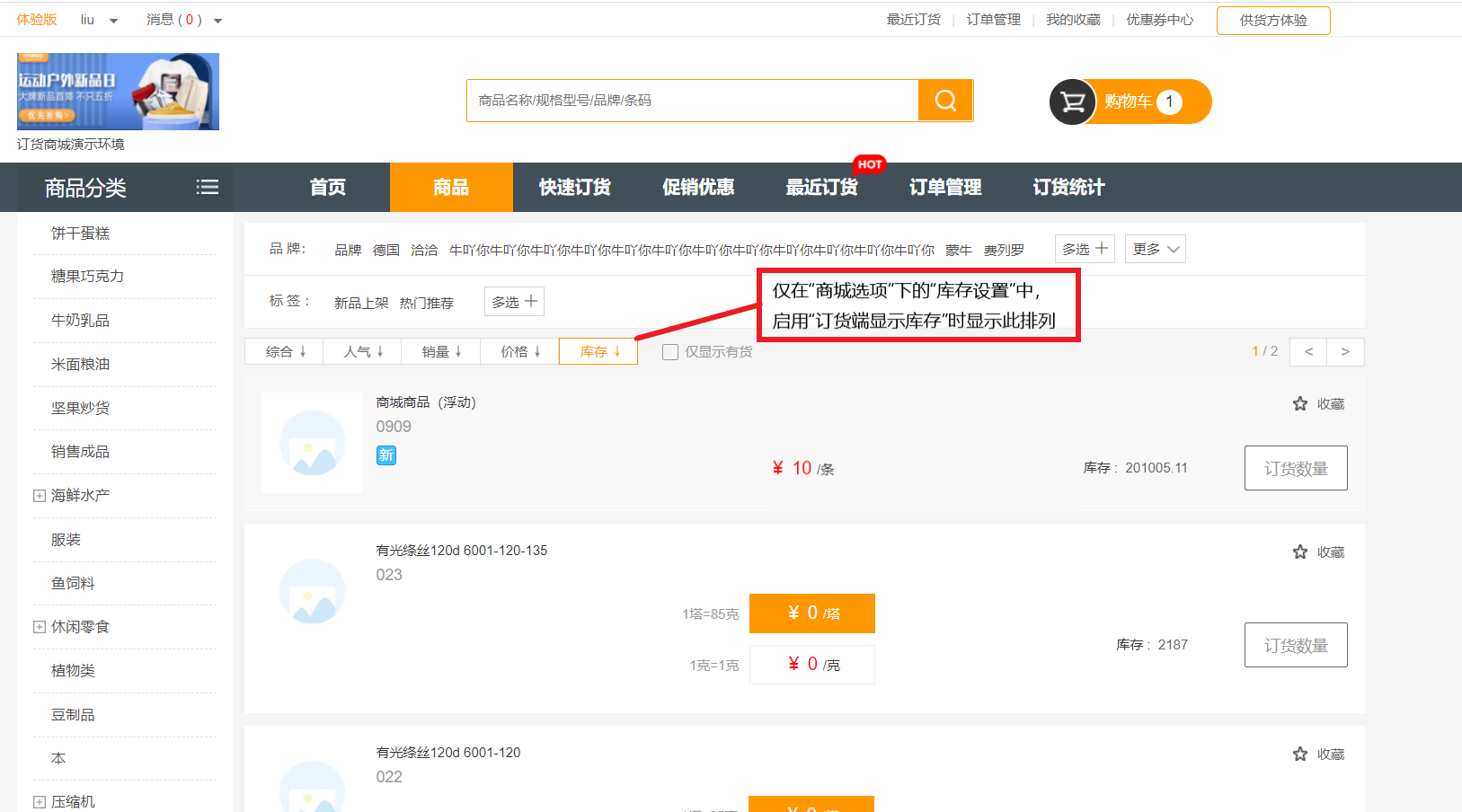The width and height of the screenshot is (1462, 812).
Task: Expand 更多 brand options
Action: pyautogui.click(x=1156, y=249)
